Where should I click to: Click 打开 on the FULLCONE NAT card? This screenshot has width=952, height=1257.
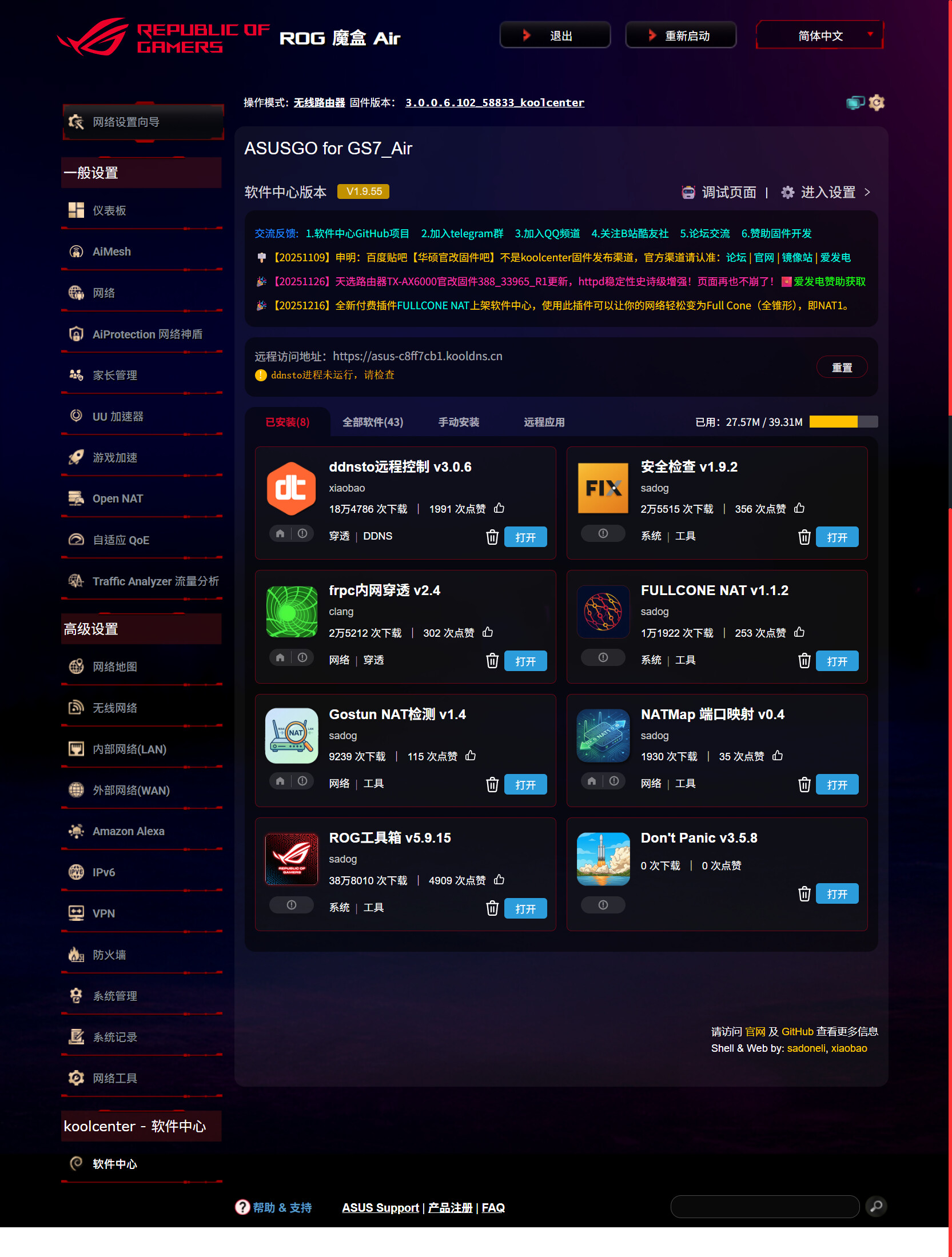[837, 661]
